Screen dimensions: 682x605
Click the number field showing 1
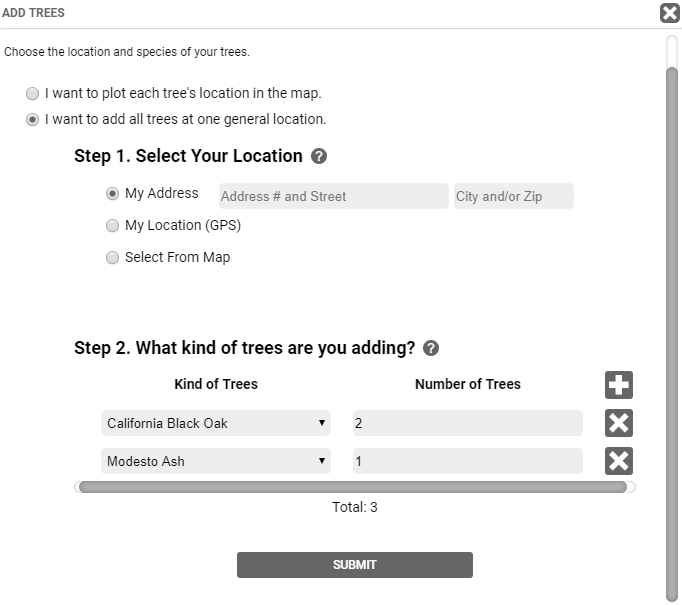pyautogui.click(x=468, y=461)
